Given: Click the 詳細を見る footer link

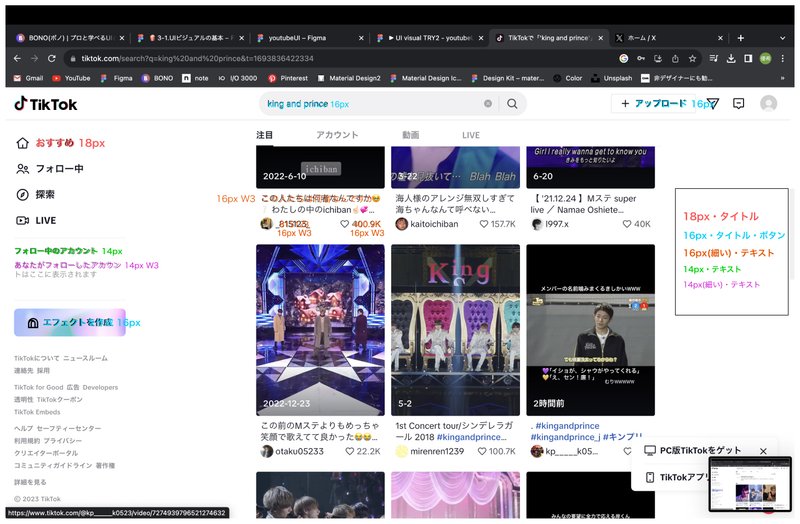Looking at the screenshot, I should coord(30,482).
